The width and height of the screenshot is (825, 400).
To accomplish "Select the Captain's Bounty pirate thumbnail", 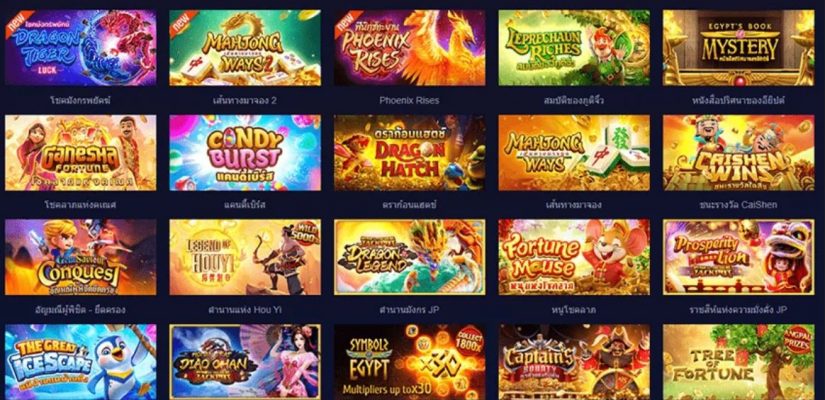I will pyautogui.click(x=574, y=362).
